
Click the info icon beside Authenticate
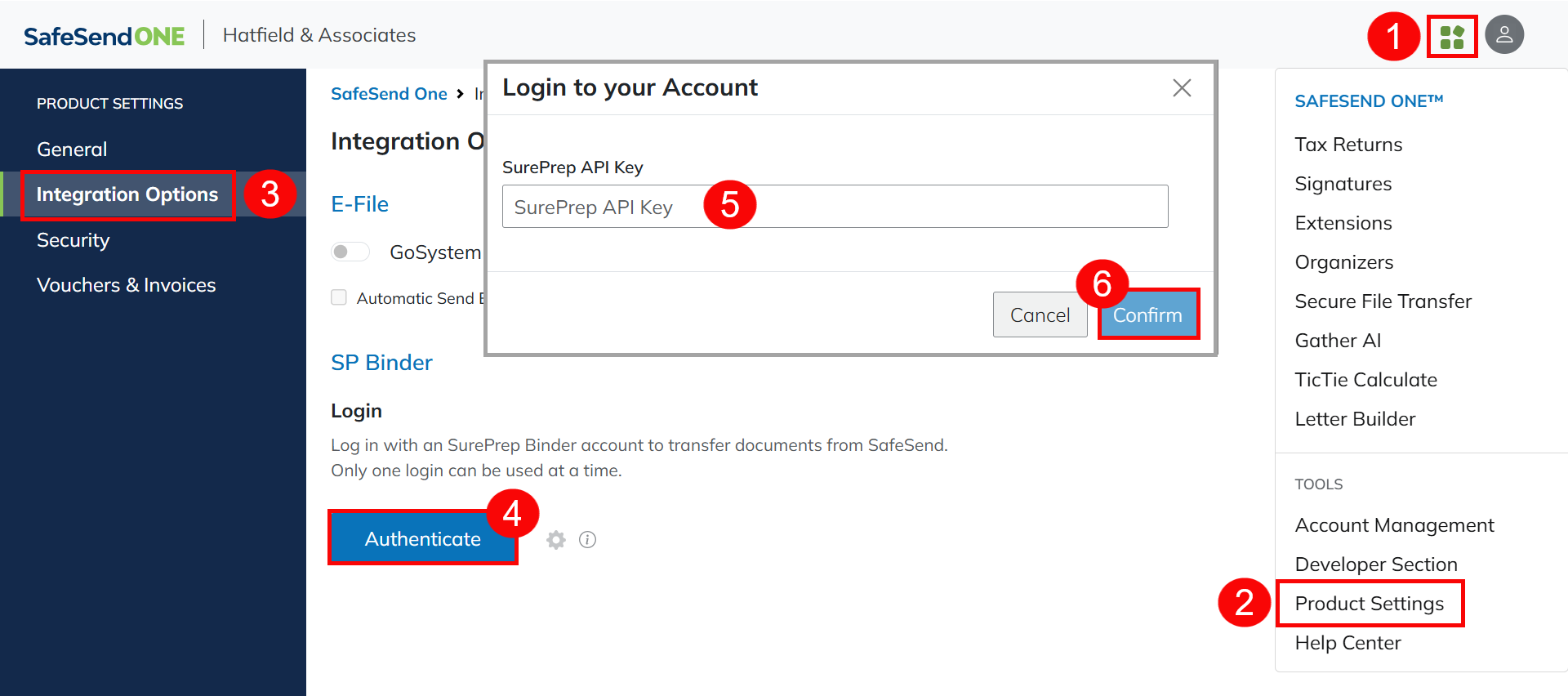point(587,540)
